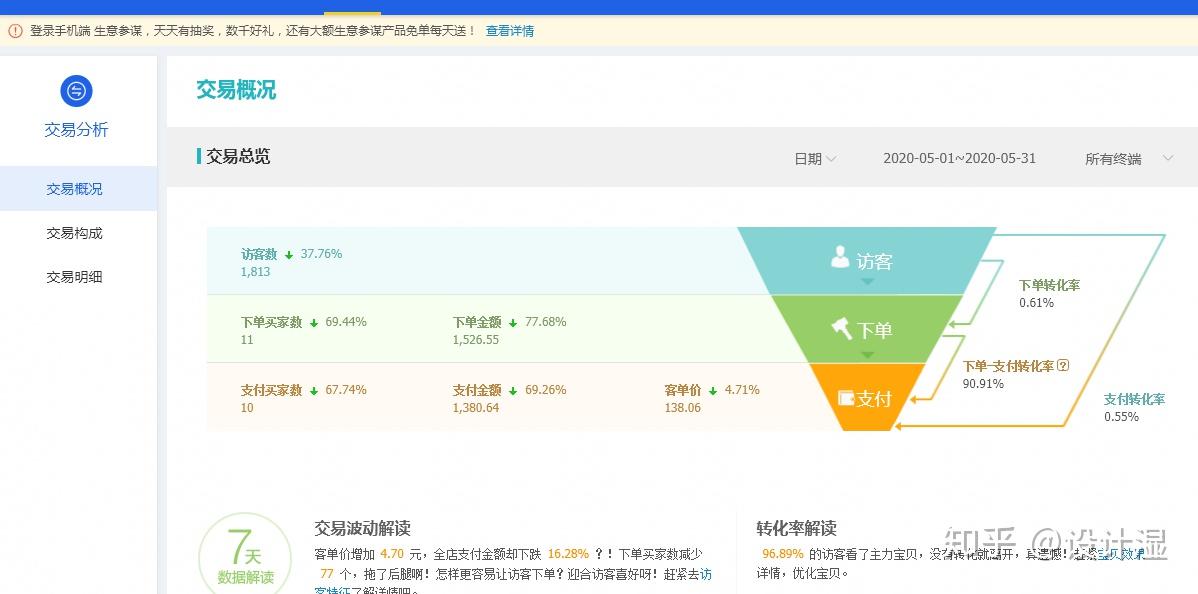1198x594 pixels.
Task: Click the 客单价 value 138.06
Action: (683, 407)
